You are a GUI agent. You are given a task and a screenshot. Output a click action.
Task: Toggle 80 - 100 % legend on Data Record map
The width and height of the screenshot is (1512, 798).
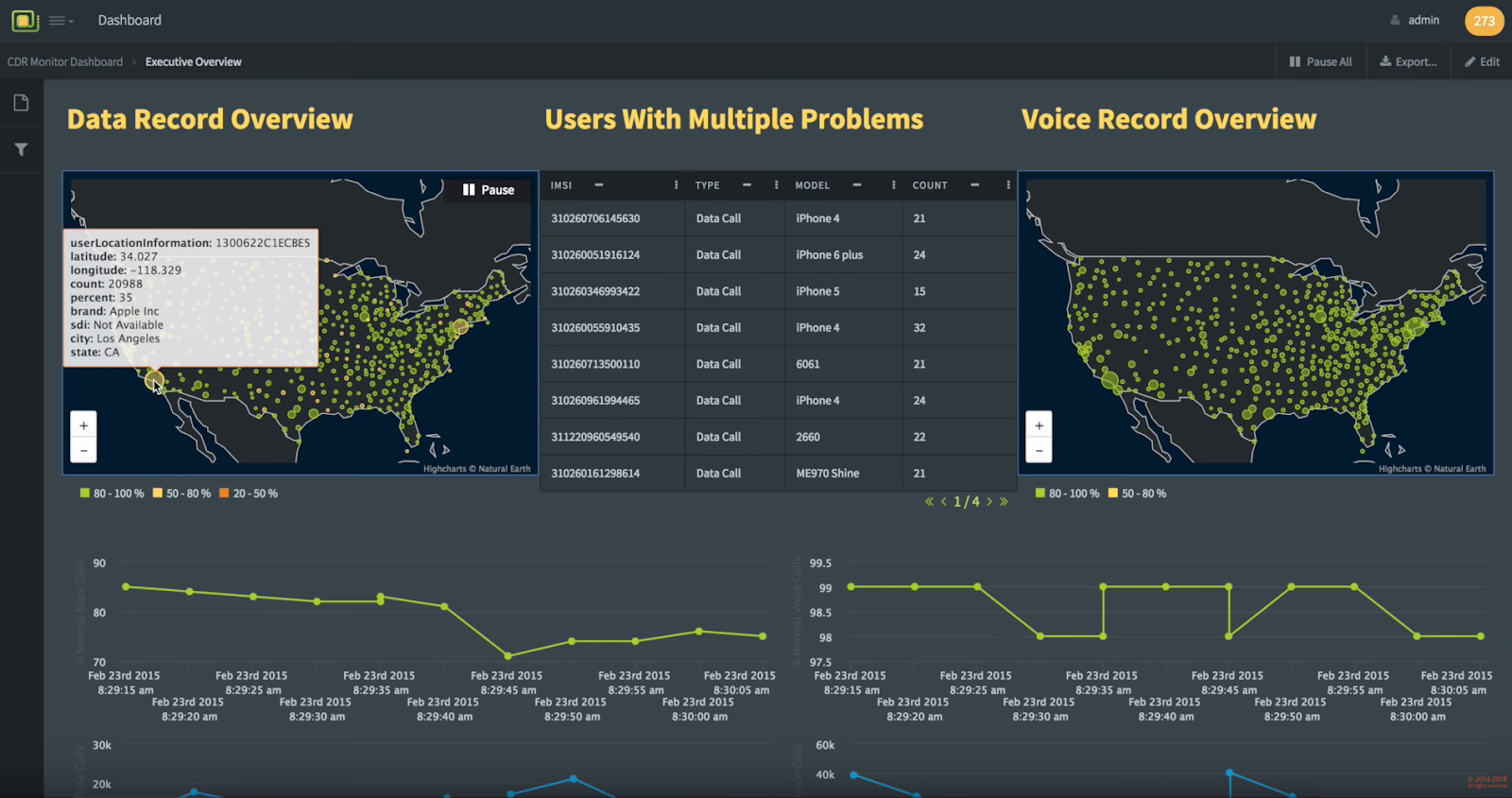[x=112, y=494]
